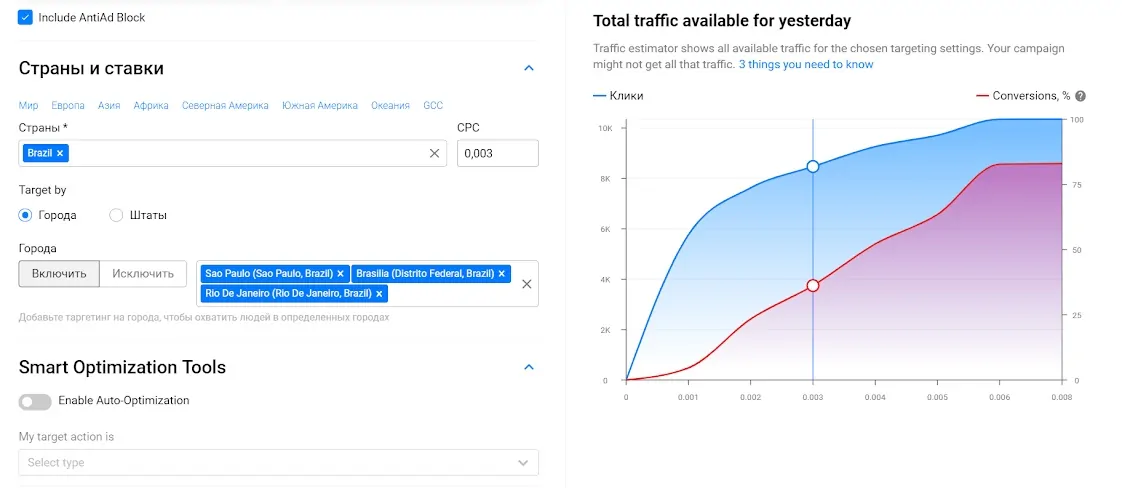Clear all countries in Страны field
This screenshot has height=488, width=1122.
click(434, 153)
